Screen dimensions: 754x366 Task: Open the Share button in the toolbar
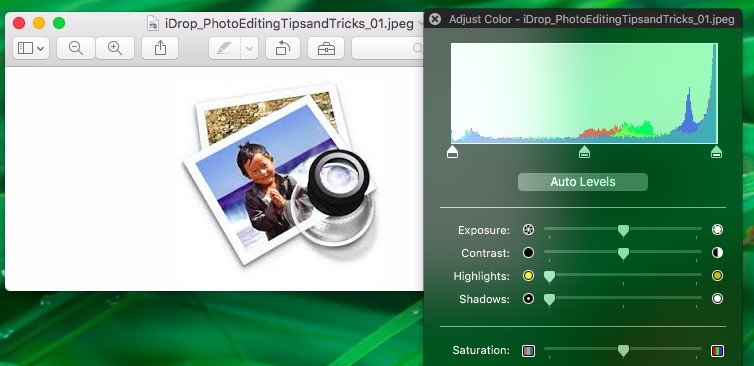point(160,48)
